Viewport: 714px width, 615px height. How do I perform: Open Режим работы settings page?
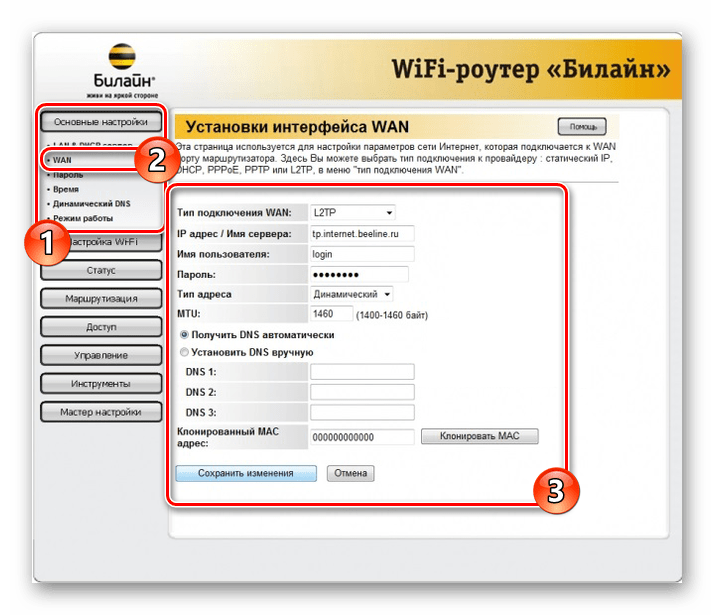click(83, 218)
